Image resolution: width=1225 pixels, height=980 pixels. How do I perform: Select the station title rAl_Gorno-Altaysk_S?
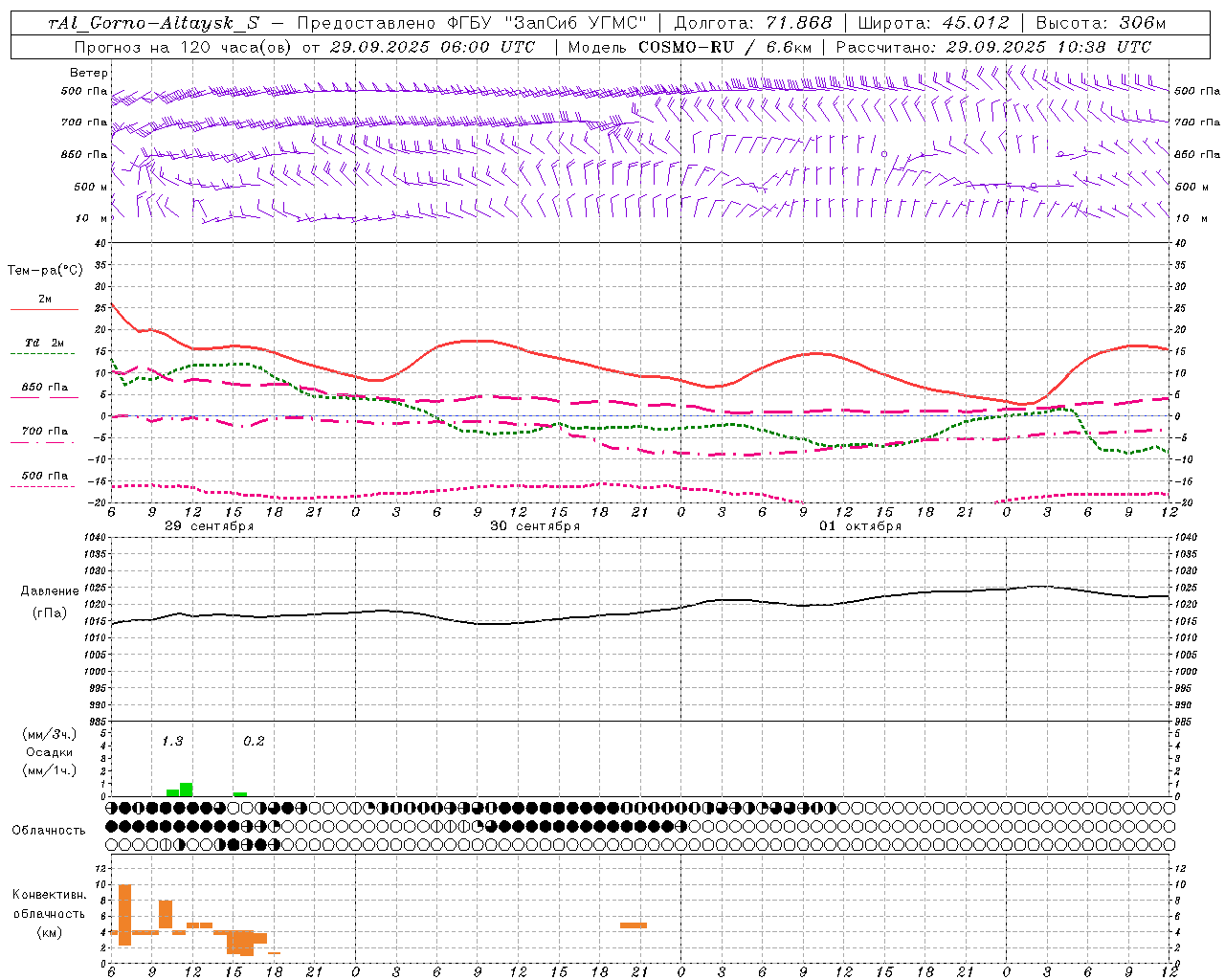tap(153, 23)
